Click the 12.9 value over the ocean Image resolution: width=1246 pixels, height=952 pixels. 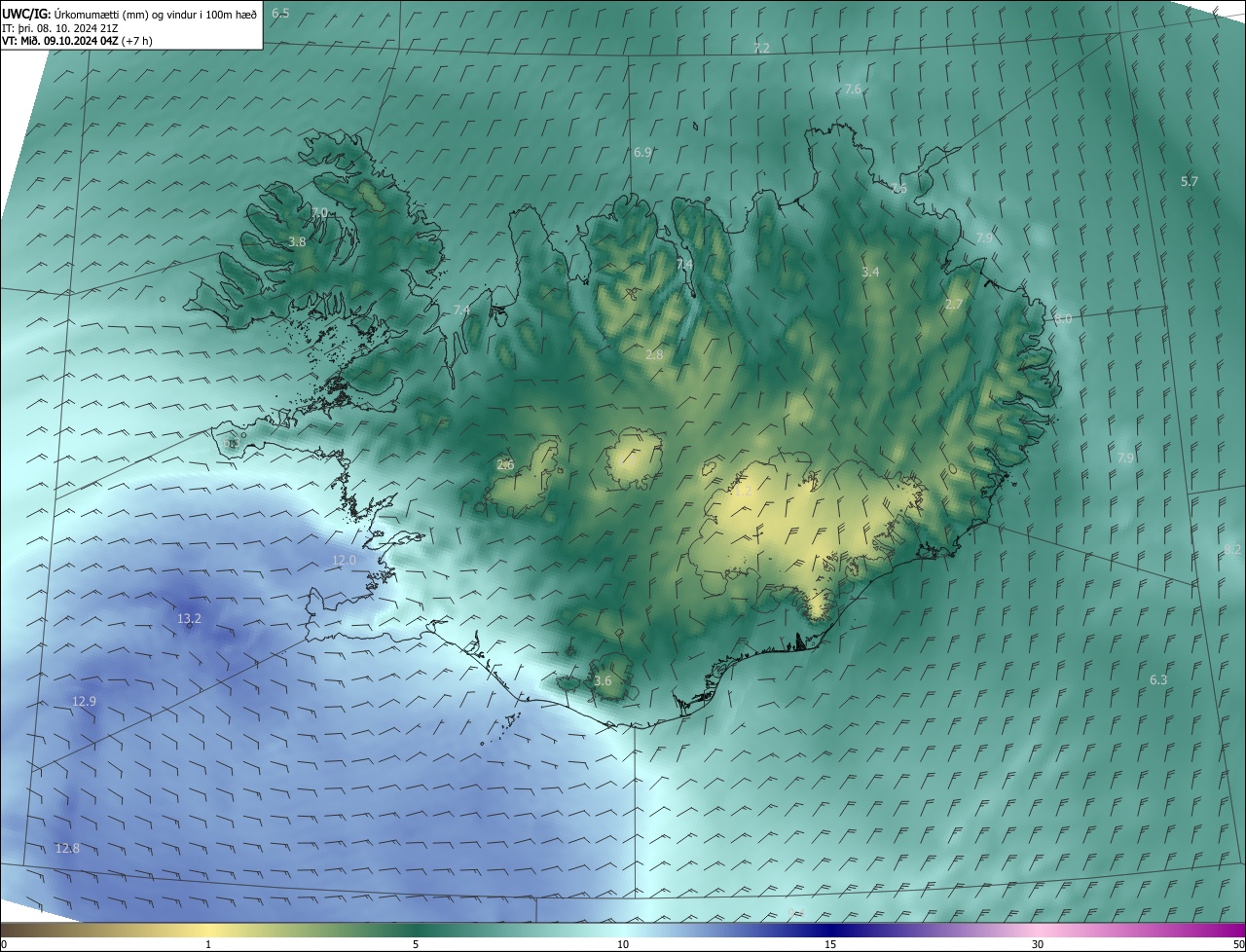coord(85,701)
